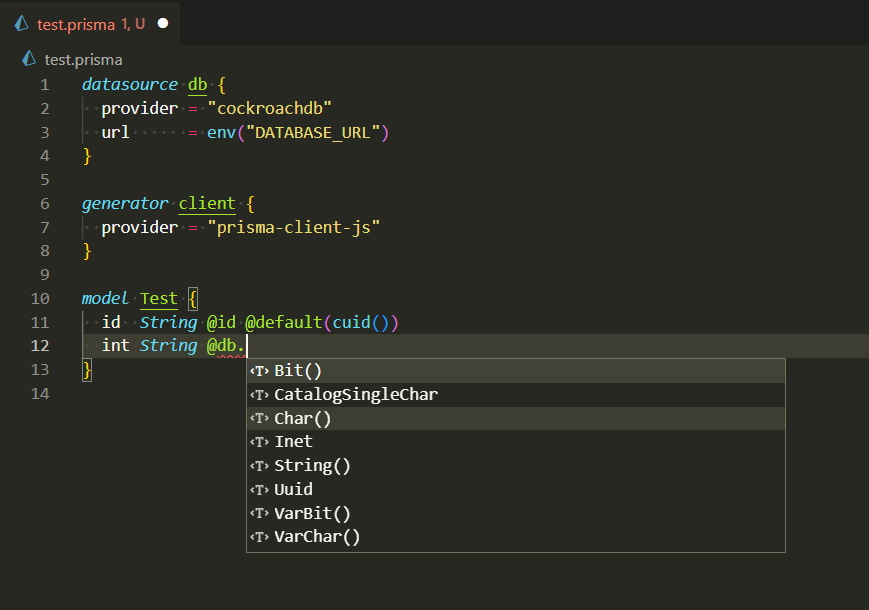Click the type icon beside Bit()

(x=259, y=371)
